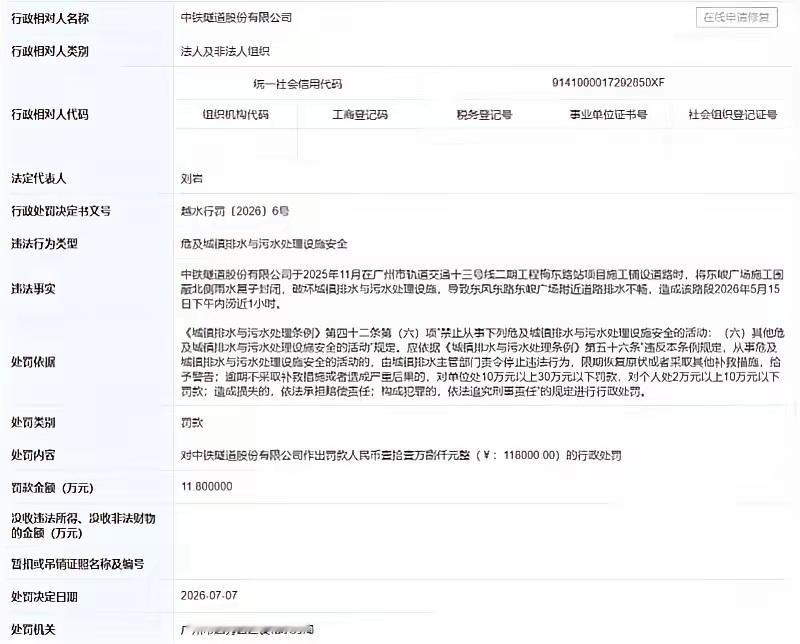The width and height of the screenshot is (800, 644).
Task: Click the 处罚内容 label
Action: [33, 455]
